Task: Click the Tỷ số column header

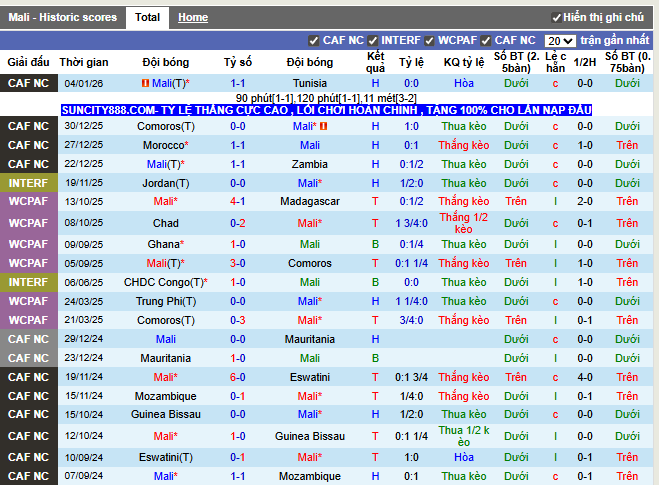Action: pyautogui.click(x=238, y=62)
